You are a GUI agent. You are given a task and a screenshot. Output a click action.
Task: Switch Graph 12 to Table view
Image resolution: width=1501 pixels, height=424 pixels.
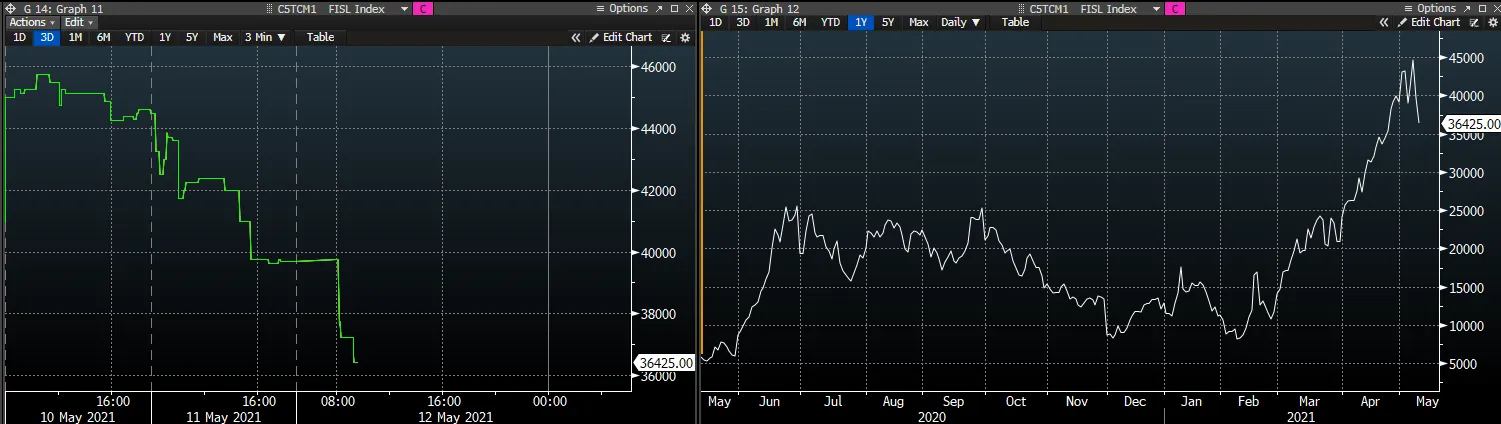[1015, 22]
